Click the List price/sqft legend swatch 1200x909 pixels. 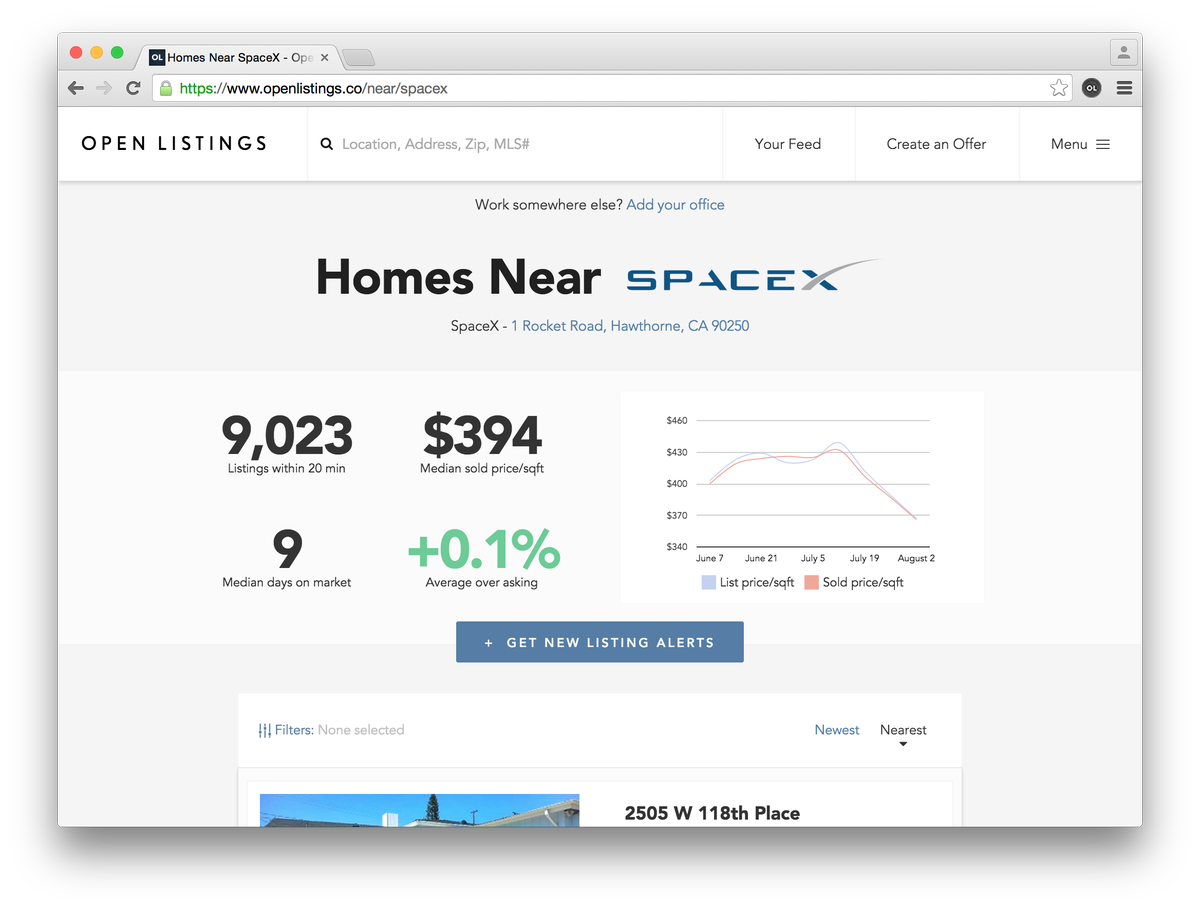click(x=709, y=582)
